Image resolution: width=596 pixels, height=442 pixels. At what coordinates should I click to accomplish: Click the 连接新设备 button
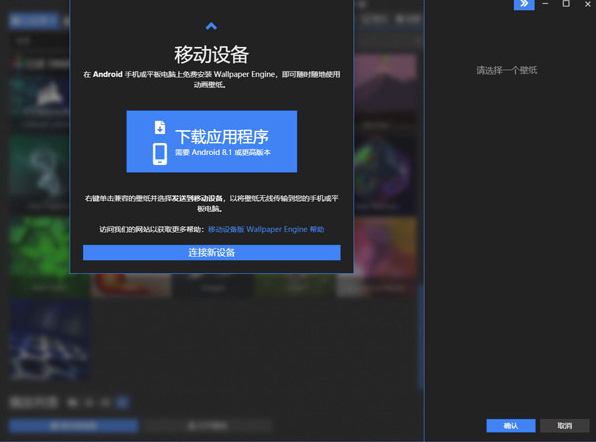click(x=212, y=253)
